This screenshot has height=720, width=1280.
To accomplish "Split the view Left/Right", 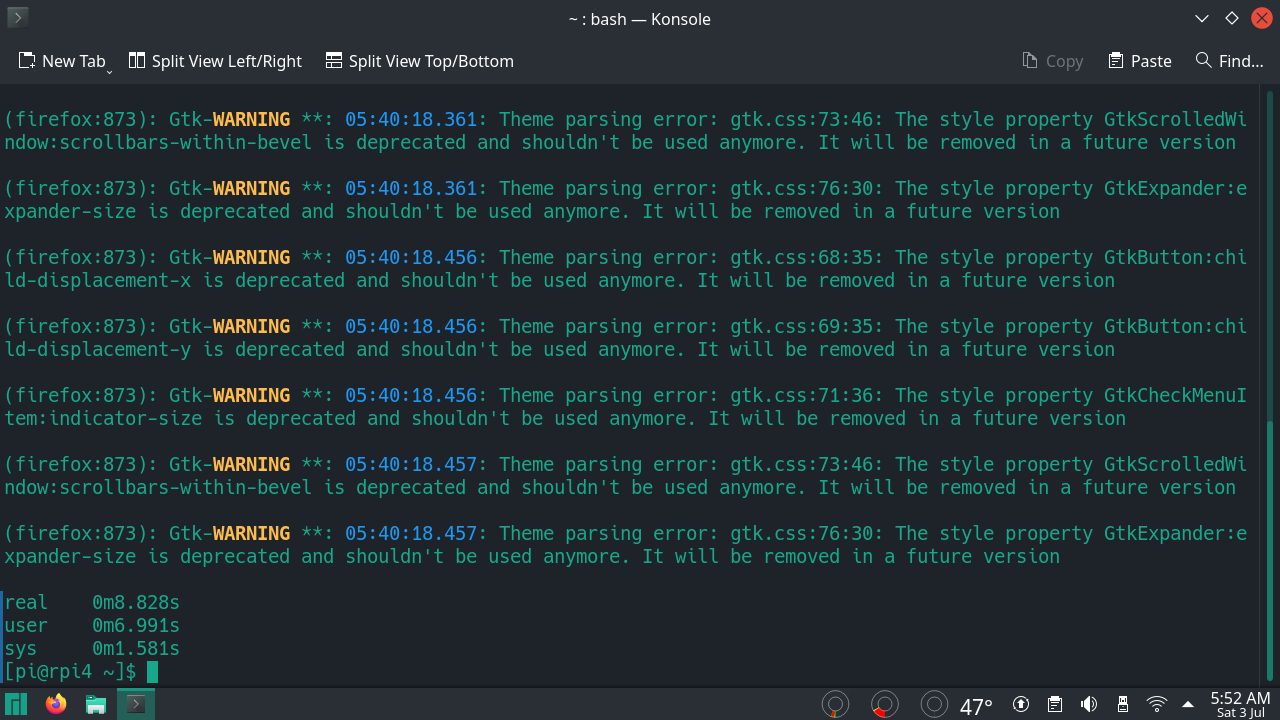I will (215, 61).
